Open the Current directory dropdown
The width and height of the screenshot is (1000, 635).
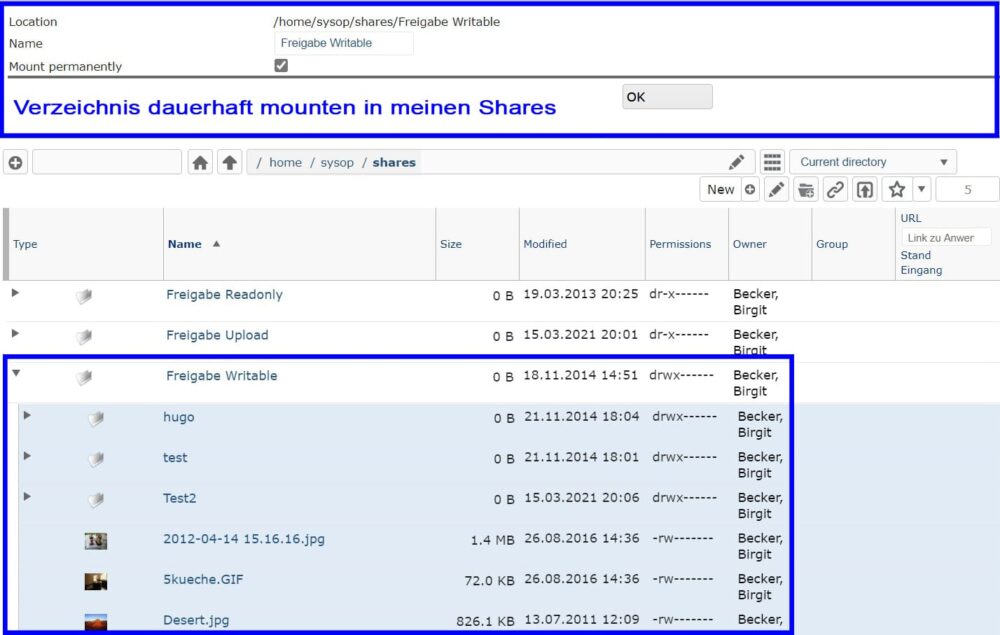872,162
